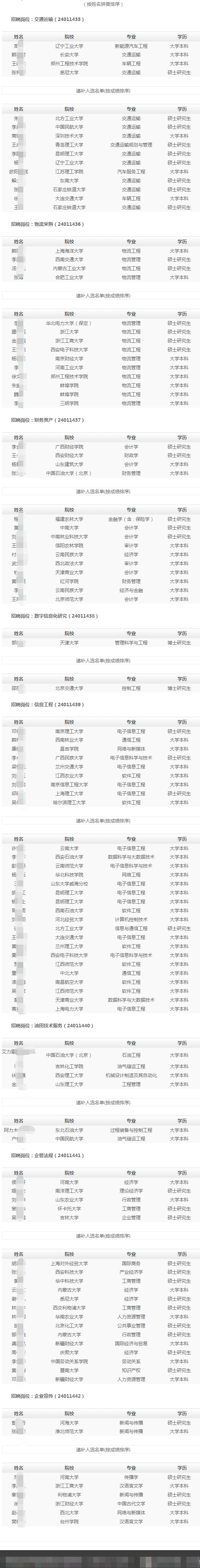Select the major cell 计算机控制技术
The image size is (200, 1568).
point(131,920)
